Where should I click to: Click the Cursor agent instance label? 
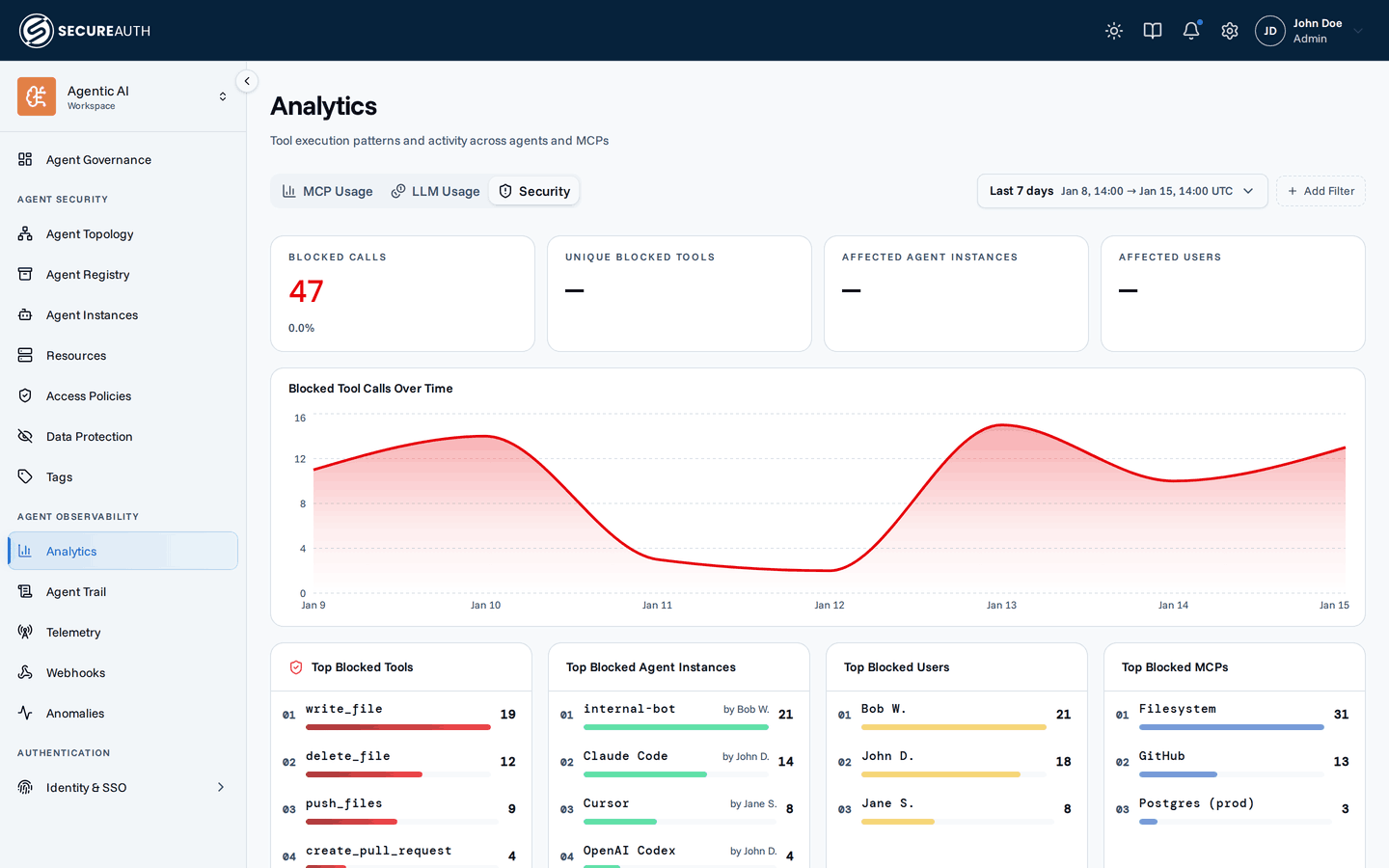[x=606, y=803]
